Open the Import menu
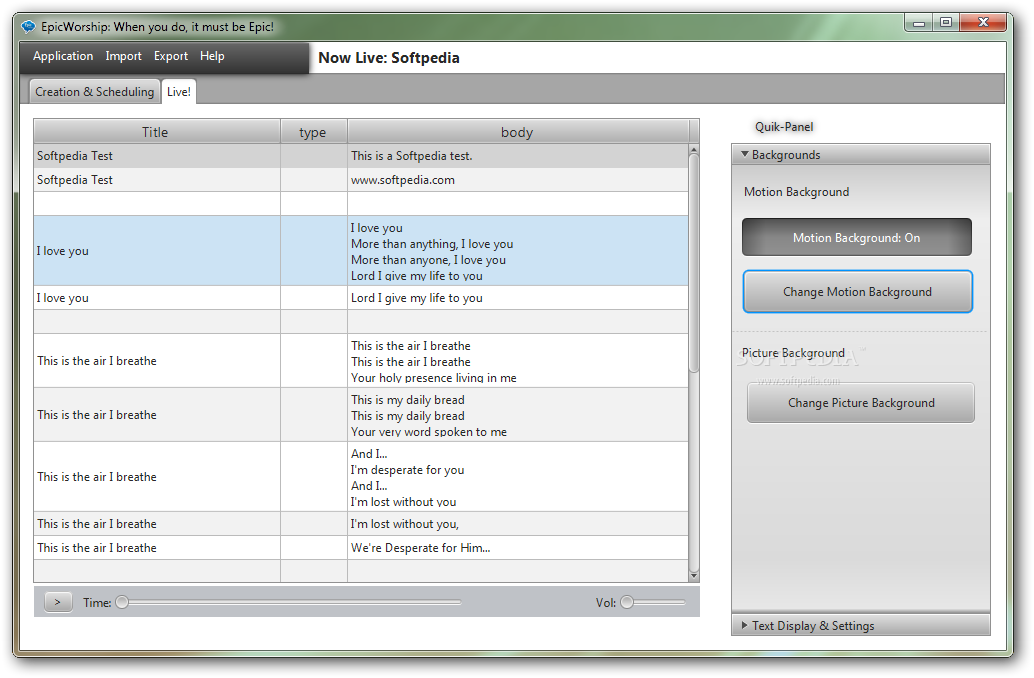This screenshot has height=678, width=1034. [123, 56]
